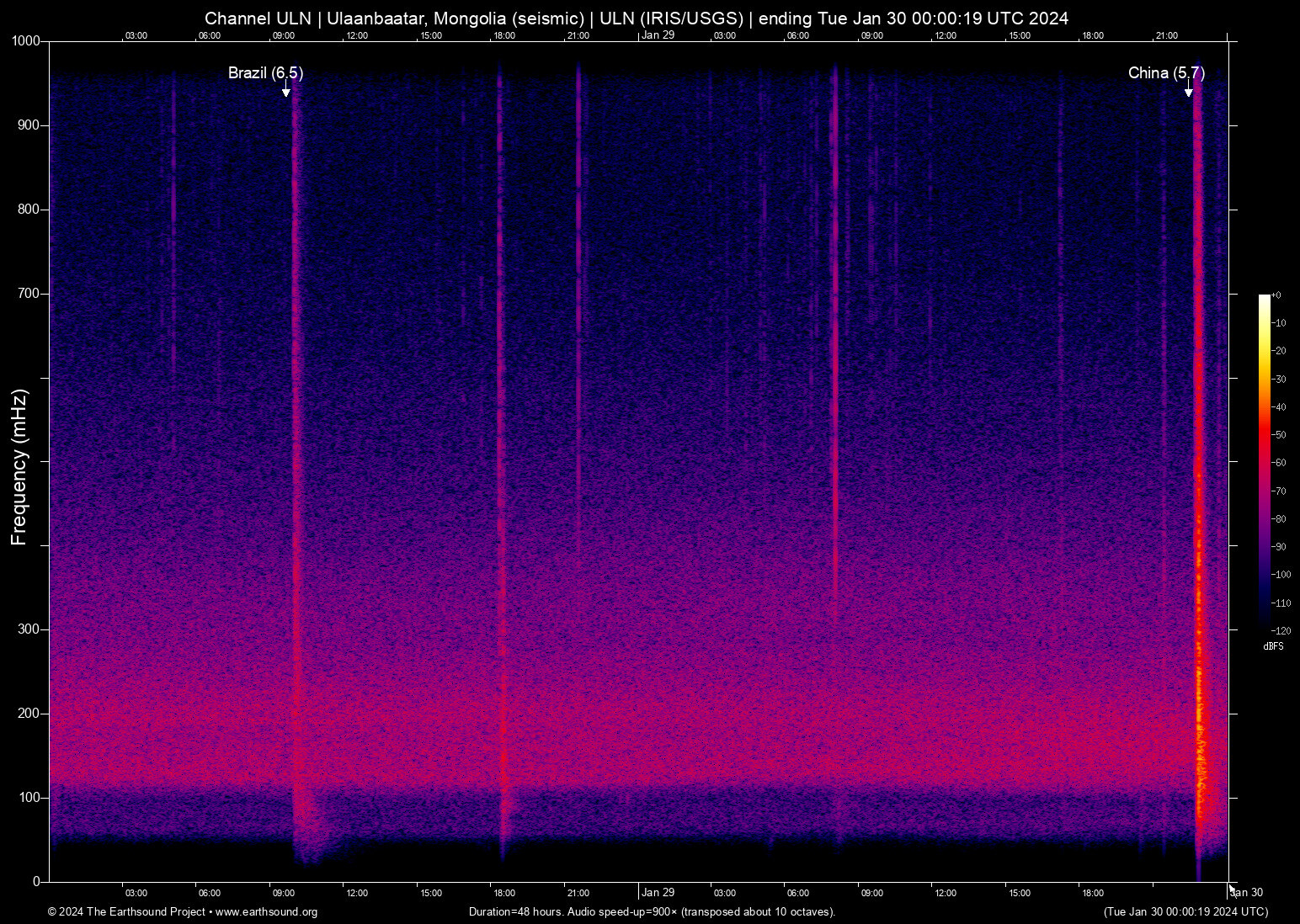
Task: Select the Duration=48 hours footer text
Action: point(514,912)
